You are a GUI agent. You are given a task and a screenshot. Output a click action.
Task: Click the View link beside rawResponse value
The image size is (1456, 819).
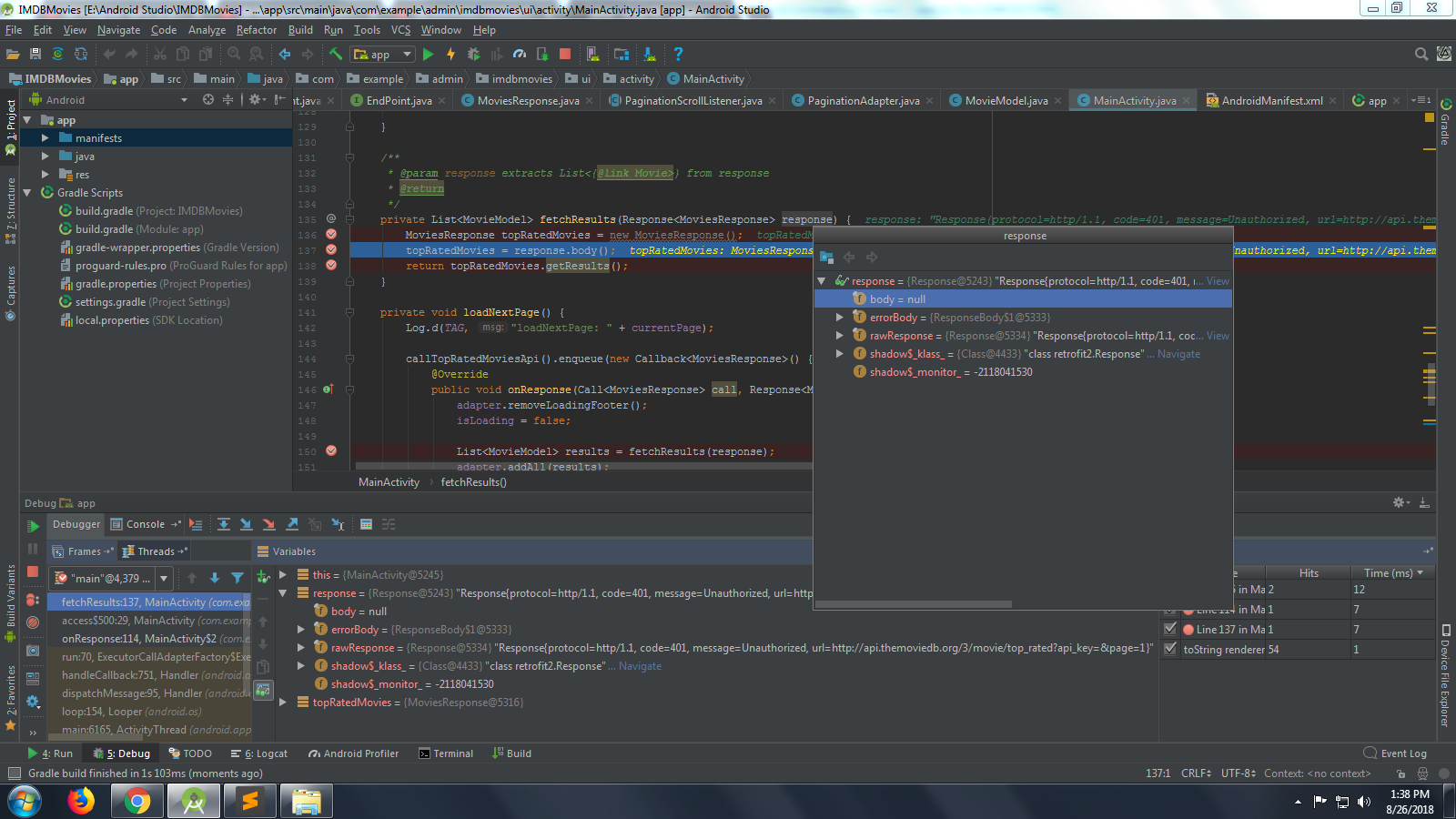tap(1216, 335)
